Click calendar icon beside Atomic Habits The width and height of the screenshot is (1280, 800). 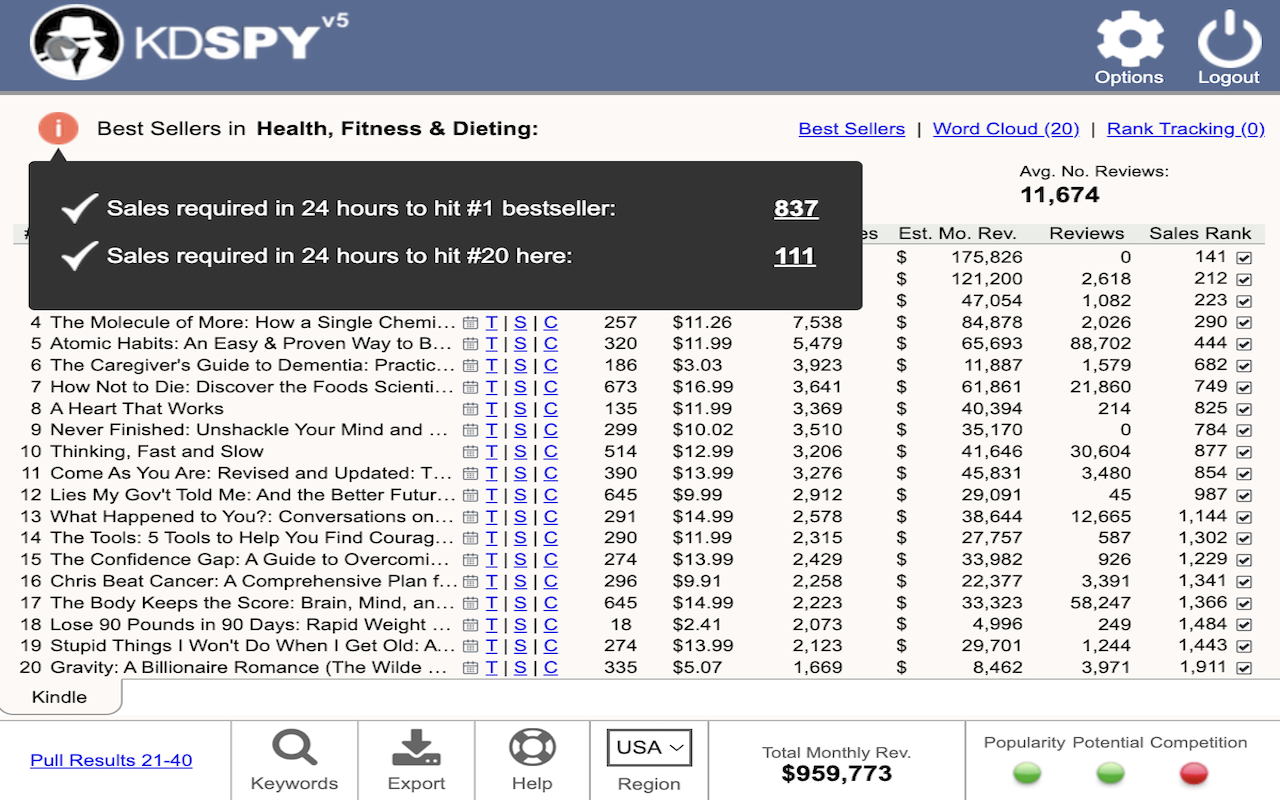(471, 343)
